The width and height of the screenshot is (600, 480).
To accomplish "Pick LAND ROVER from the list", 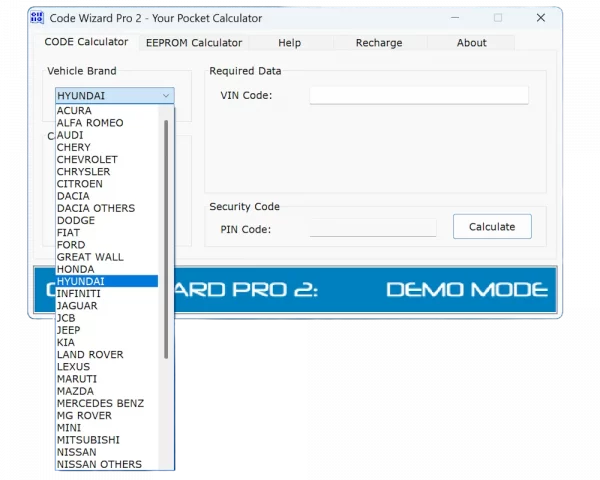I will tap(90, 355).
